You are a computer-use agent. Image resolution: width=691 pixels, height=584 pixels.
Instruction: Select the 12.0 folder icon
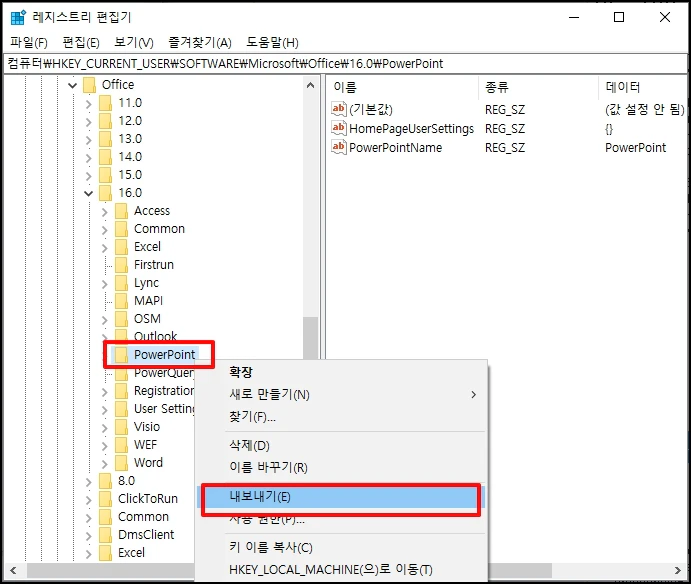(x=105, y=121)
